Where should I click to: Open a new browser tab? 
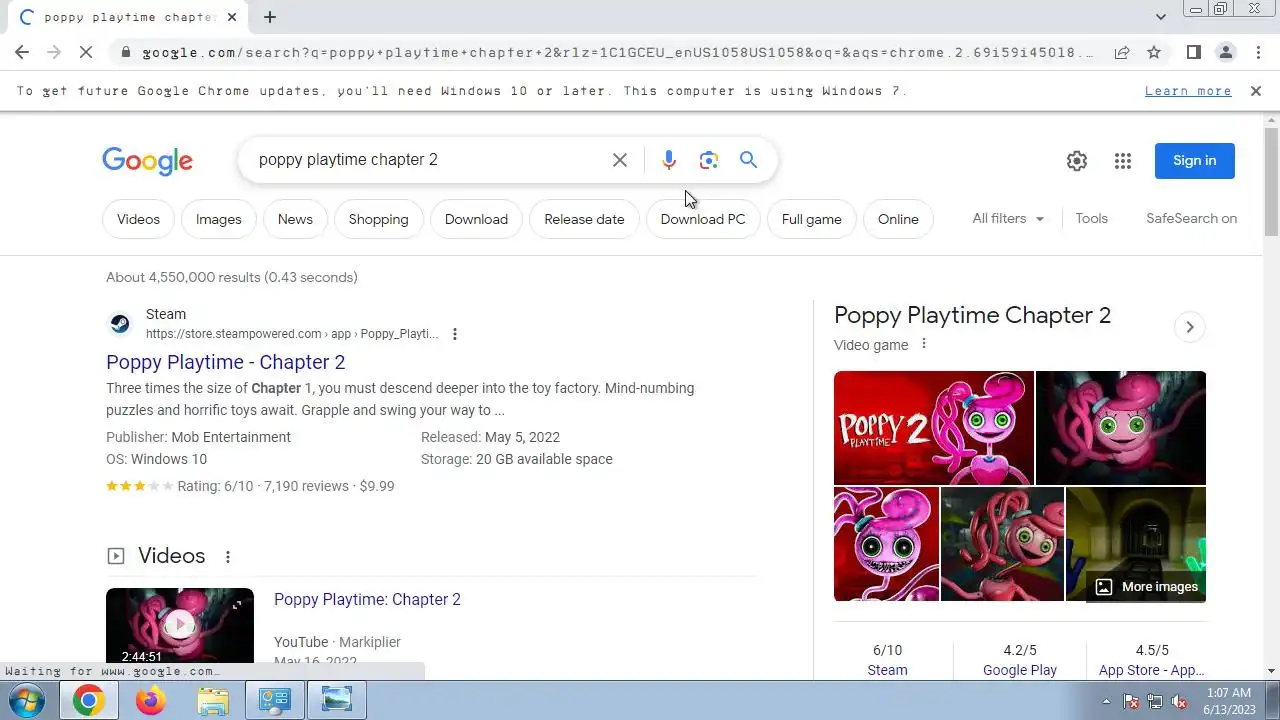270,17
